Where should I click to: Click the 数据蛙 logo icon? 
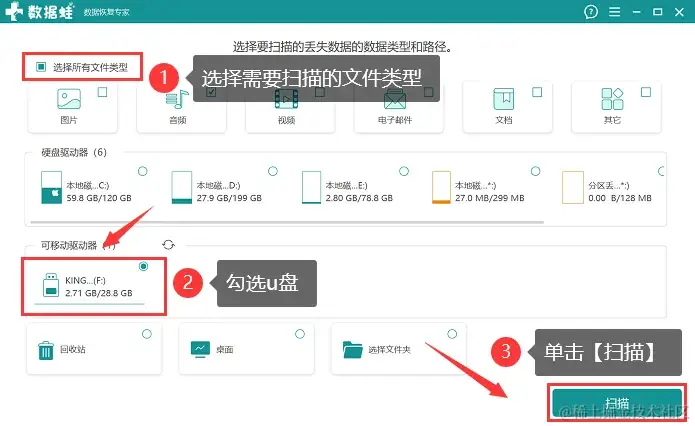click(13, 11)
